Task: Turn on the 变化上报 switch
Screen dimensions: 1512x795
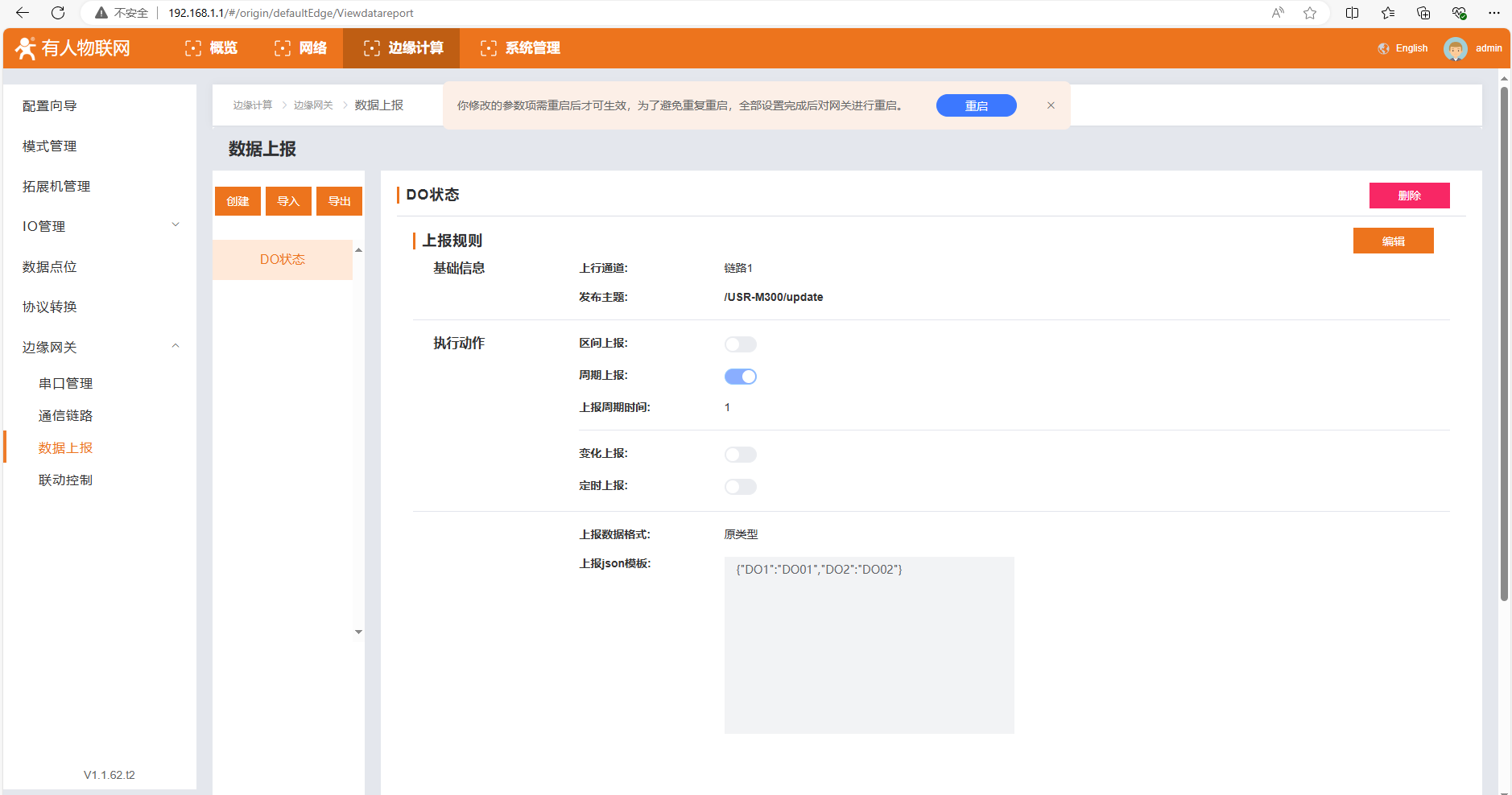Action: click(740, 455)
